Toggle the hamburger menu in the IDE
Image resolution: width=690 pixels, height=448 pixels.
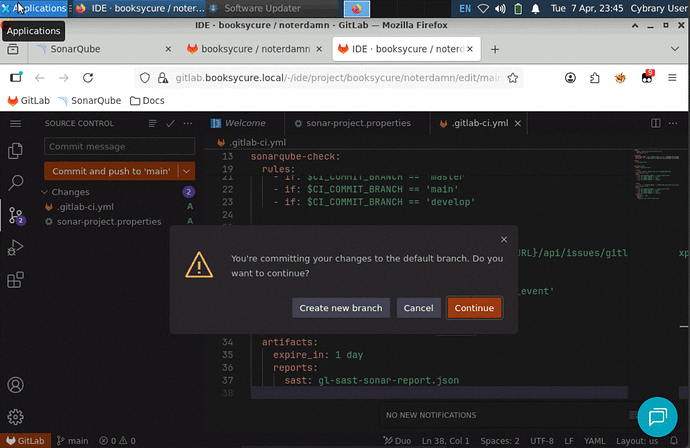click(15, 123)
